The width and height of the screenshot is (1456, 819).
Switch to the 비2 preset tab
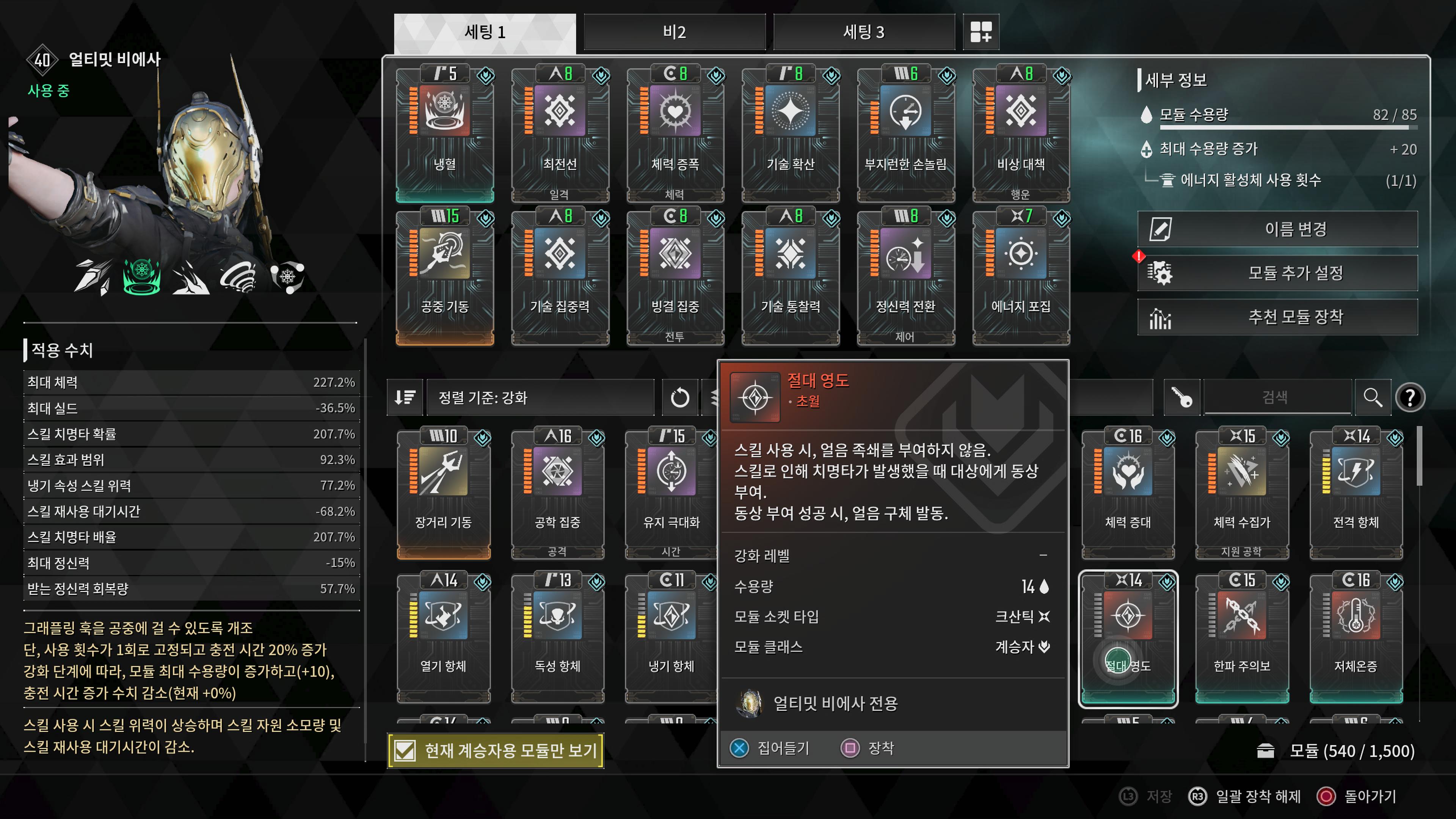674,32
